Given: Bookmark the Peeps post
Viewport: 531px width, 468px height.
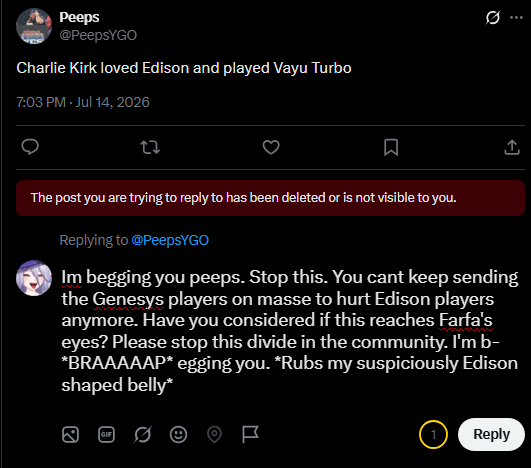Looking at the screenshot, I should tap(391, 147).
